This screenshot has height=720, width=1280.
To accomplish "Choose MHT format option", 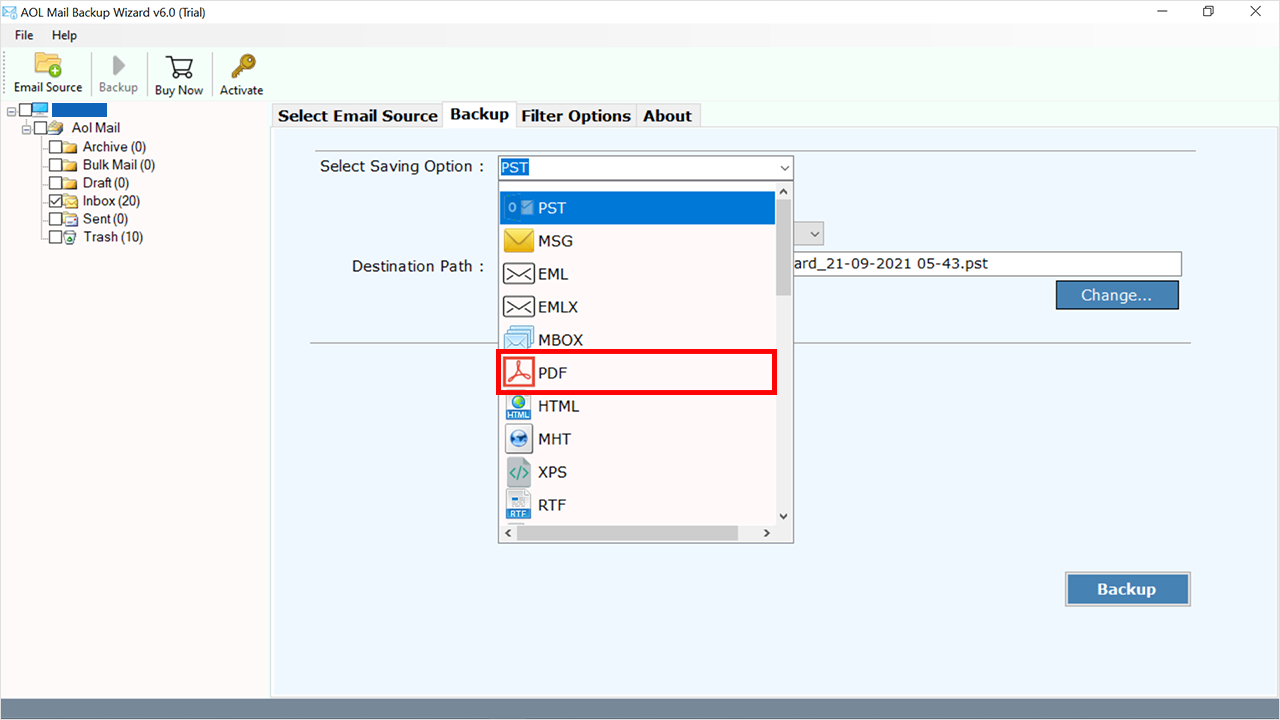I will [637, 439].
